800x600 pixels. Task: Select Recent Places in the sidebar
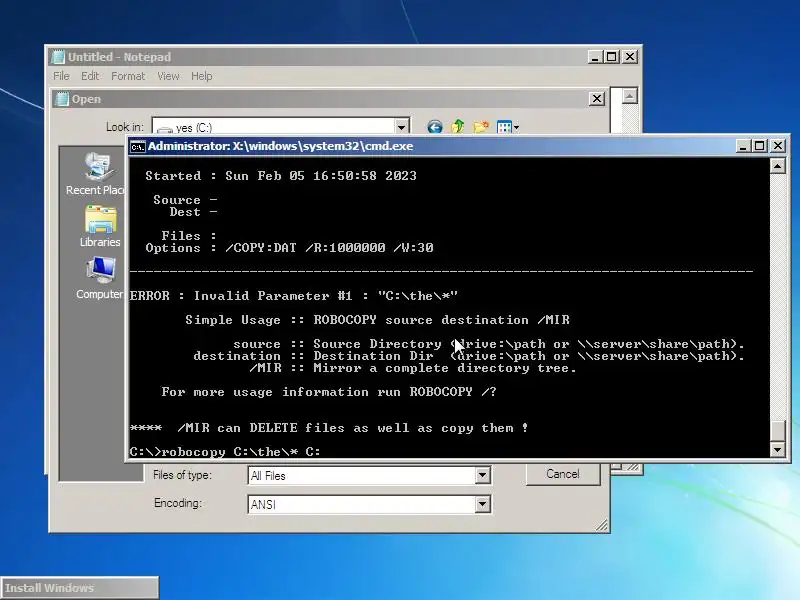pyautogui.click(x=97, y=174)
